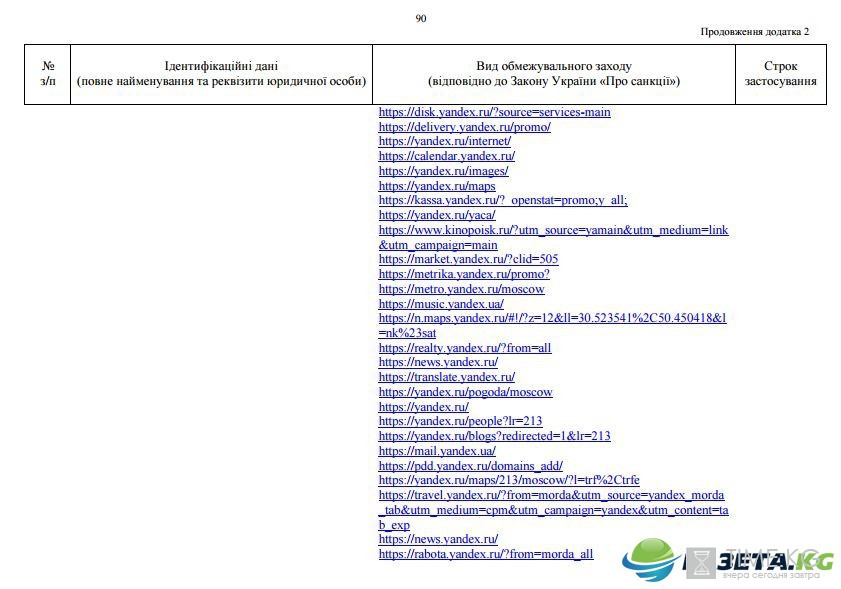The height and width of the screenshot is (589, 841).
Task: Follow the n.maps.yandex.ru link
Action: 552,326
